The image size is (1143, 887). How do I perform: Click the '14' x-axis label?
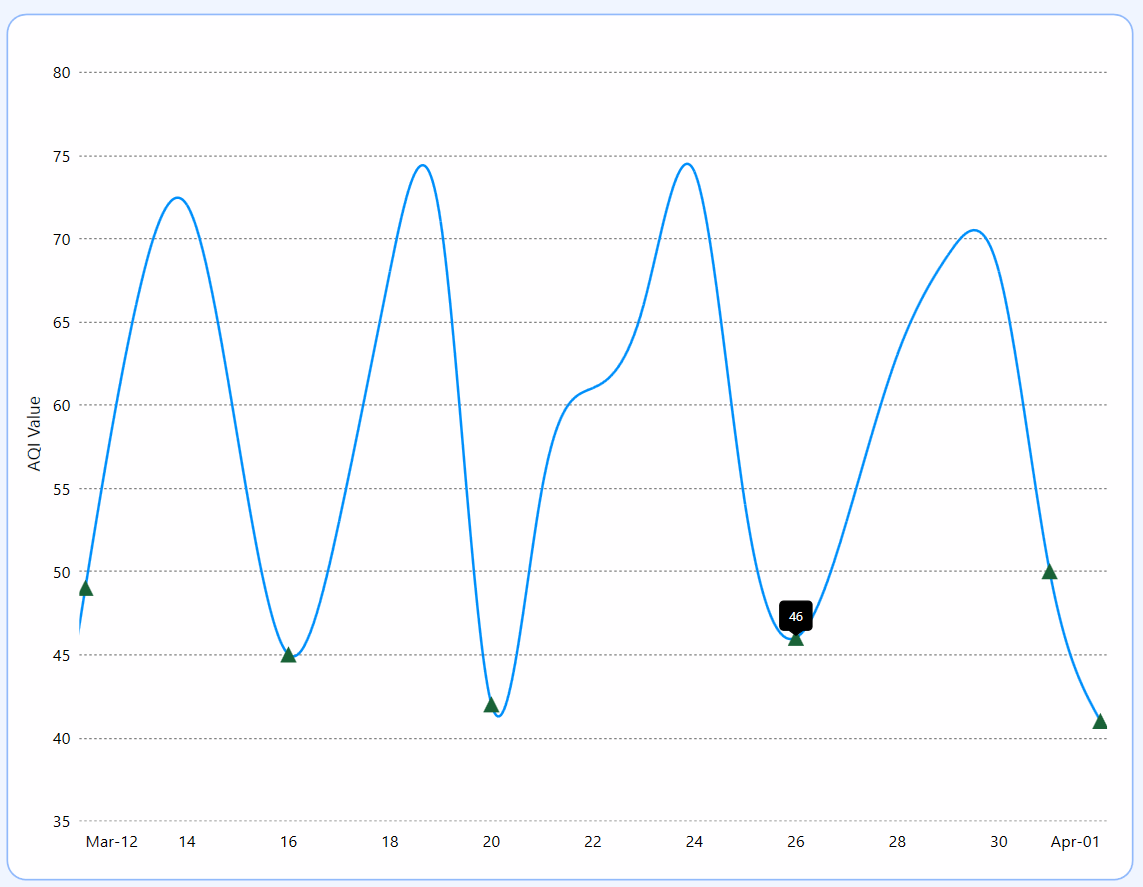[x=187, y=842]
